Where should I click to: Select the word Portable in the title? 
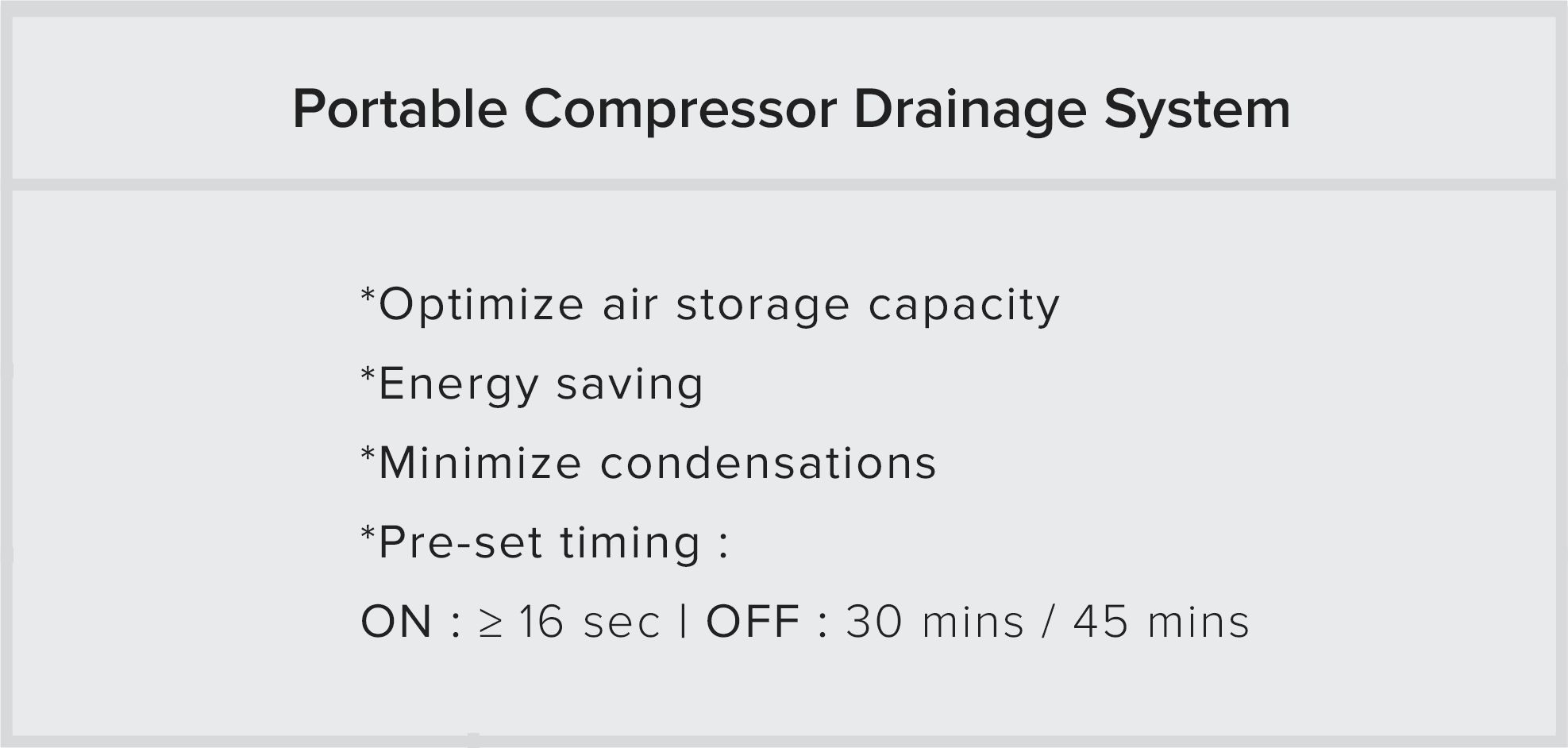[399, 109]
